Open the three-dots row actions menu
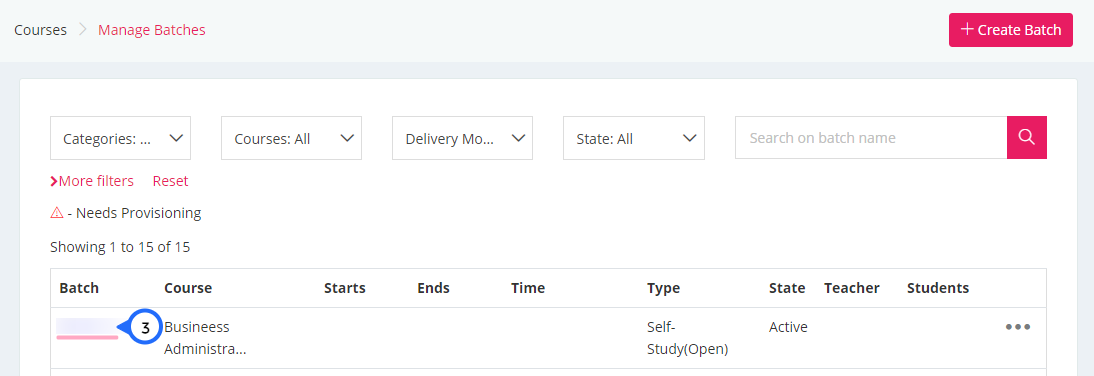 click(1018, 327)
